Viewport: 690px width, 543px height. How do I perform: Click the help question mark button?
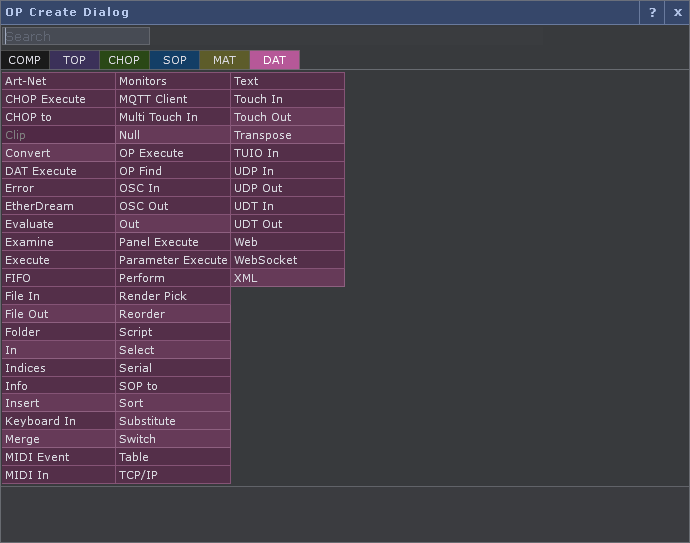(652, 12)
